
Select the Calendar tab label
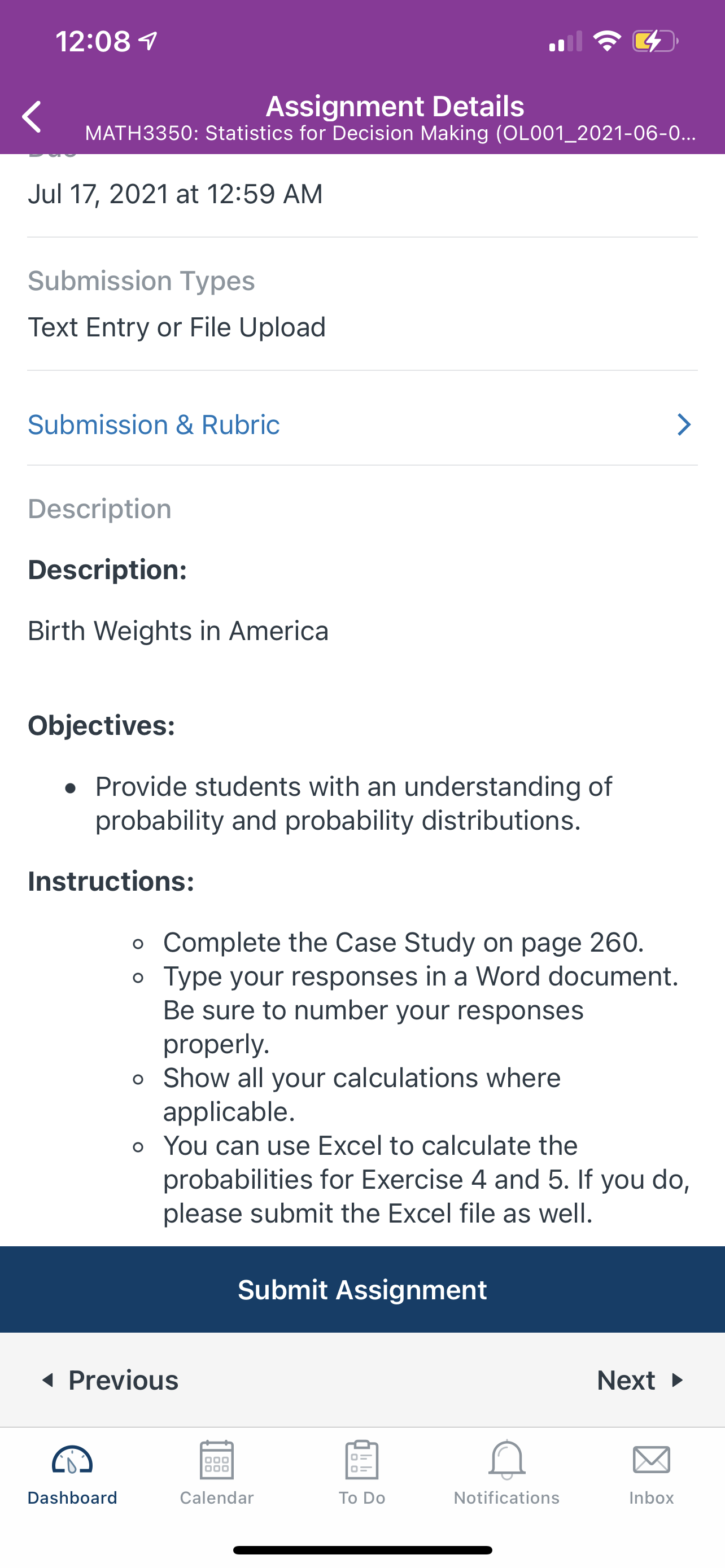217,1497
